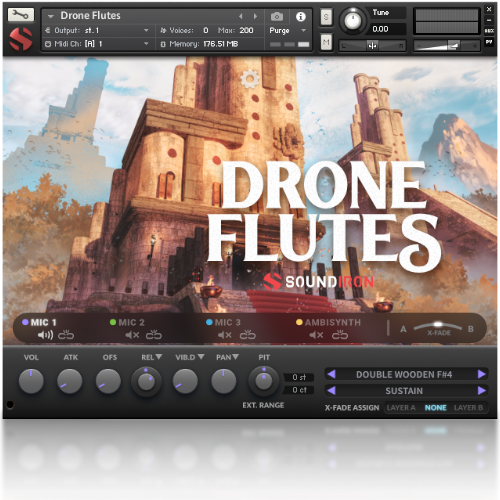
Task: Click the Max voices value 200
Action: coord(246,30)
